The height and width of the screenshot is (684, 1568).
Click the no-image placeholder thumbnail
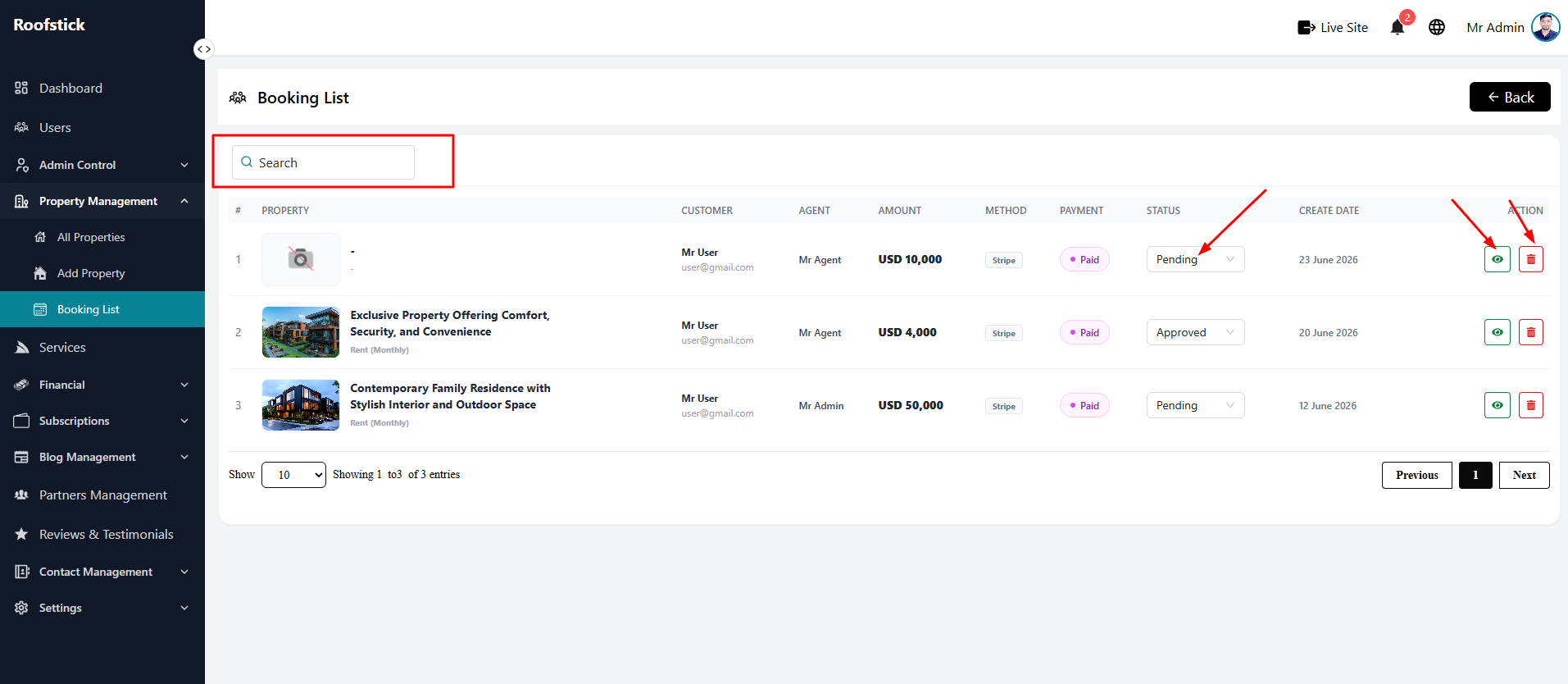pyautogui.click(x=301, y=259)
